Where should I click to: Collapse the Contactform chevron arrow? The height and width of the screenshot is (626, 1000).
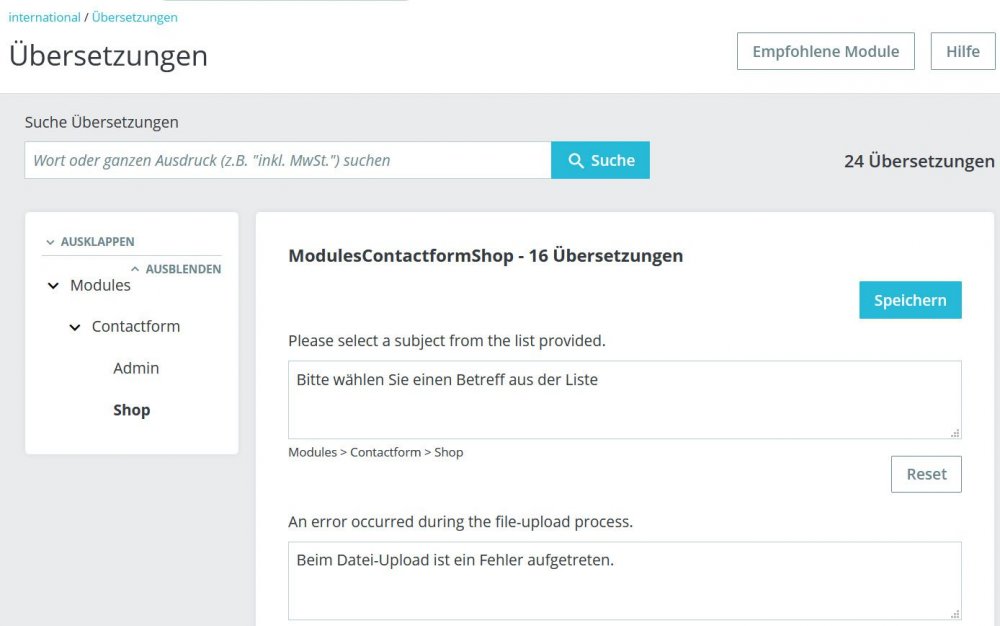[x=75, y=327]
